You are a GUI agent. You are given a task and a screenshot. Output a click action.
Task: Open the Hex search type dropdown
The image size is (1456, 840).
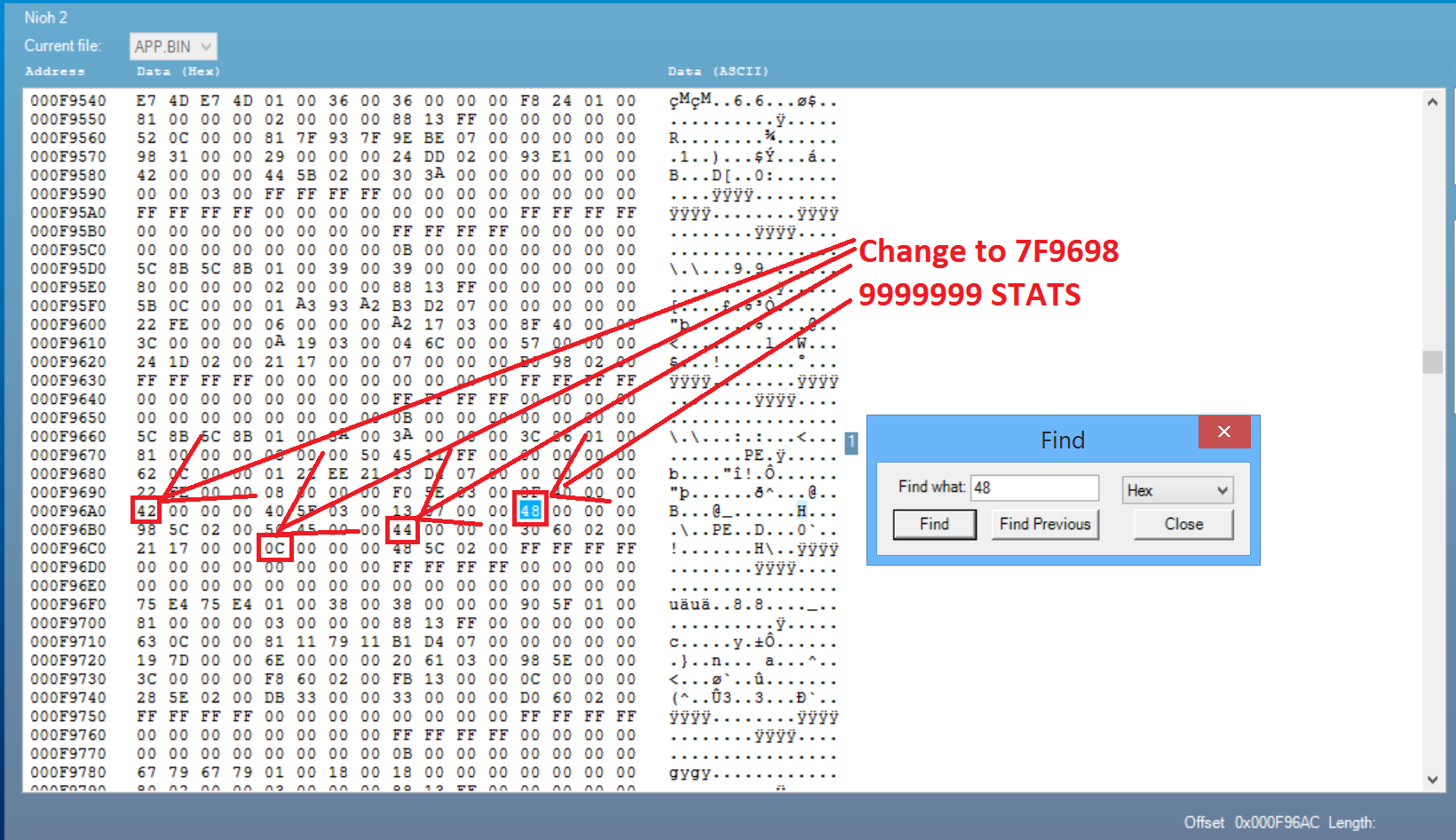[1177, 490]
